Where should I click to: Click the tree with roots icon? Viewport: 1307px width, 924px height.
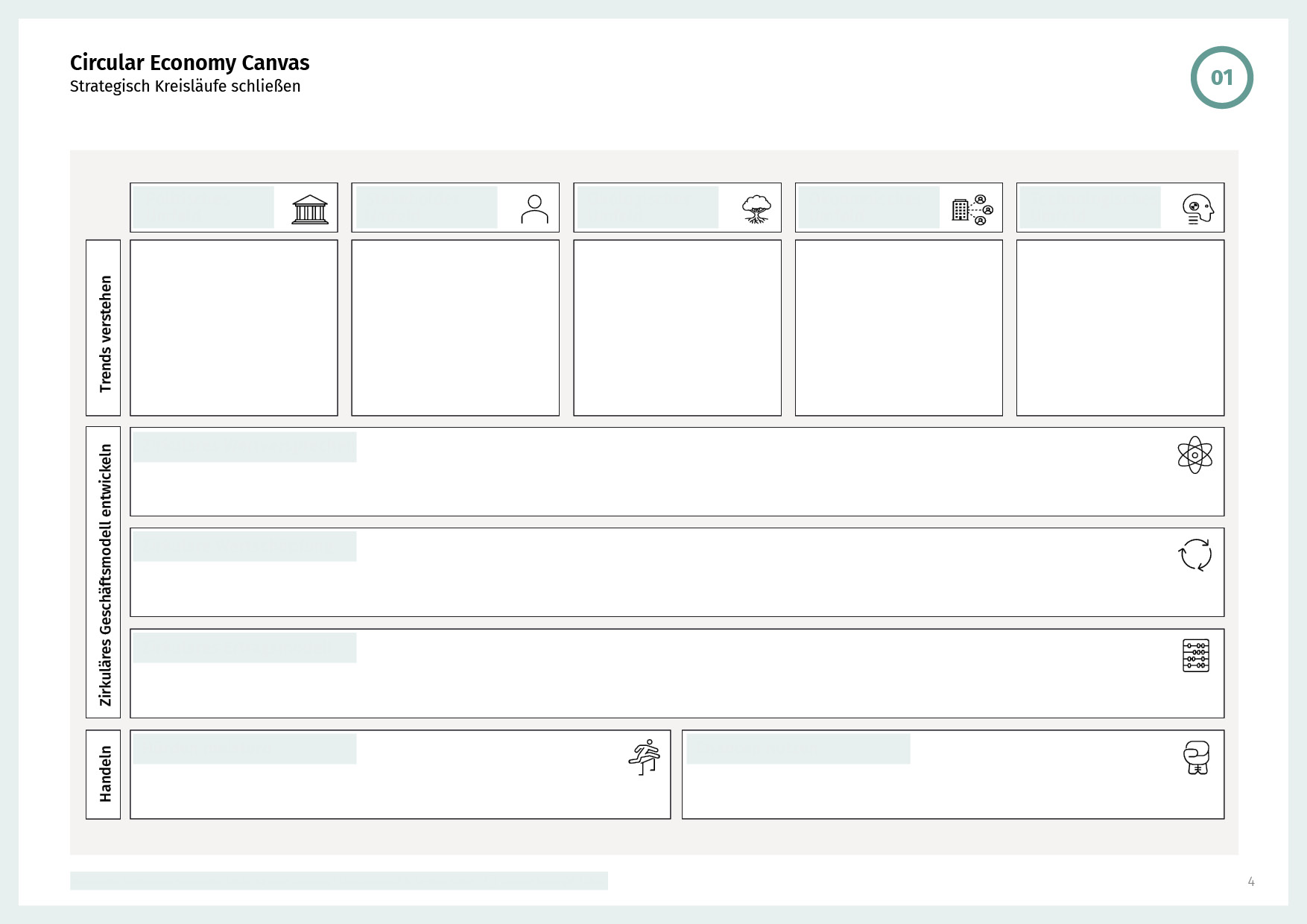(756, 209)
